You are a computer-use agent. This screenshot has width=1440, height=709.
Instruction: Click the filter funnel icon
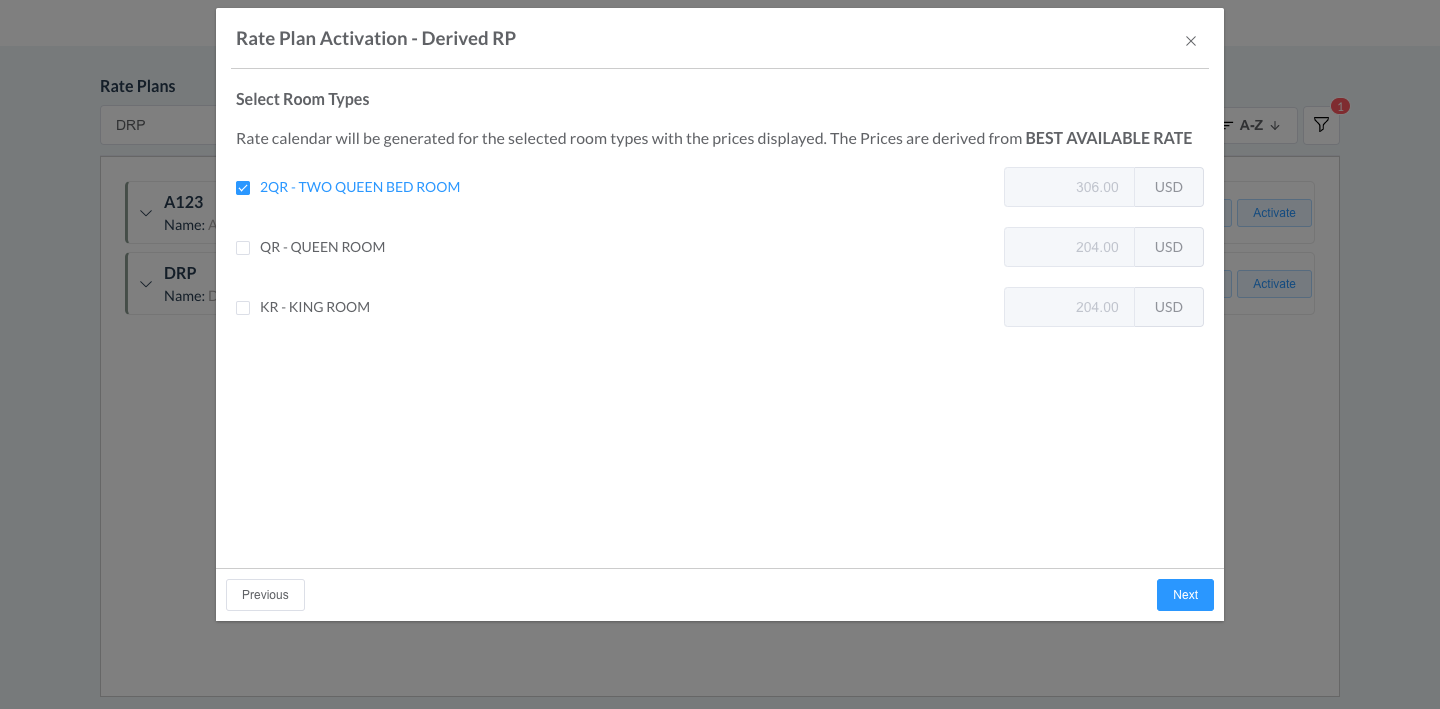pos(1321,125)
